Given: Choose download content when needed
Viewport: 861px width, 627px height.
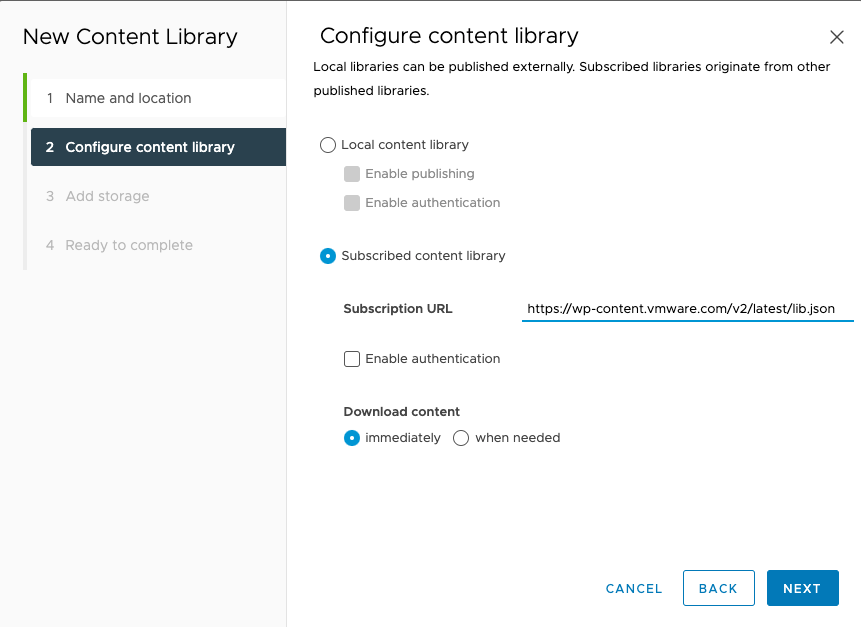Looking at the screenshot, I should pyautogui.click(x=461, y=438).
